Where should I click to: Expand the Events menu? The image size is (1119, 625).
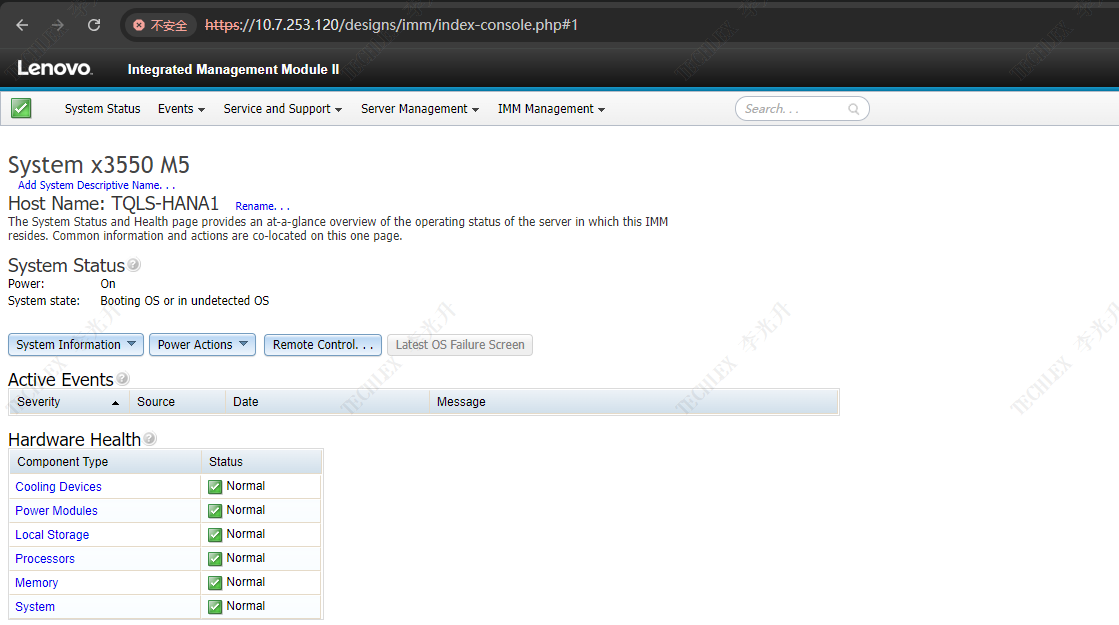[x=181, y=108]
